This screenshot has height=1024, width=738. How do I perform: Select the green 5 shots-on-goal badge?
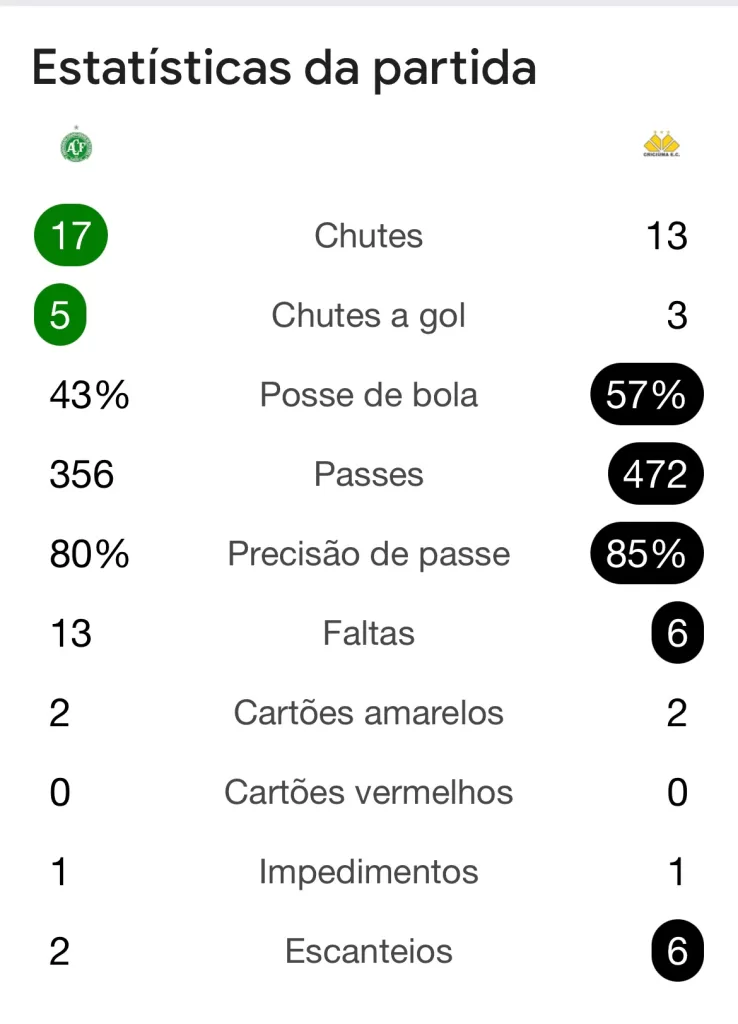(60, 315)
